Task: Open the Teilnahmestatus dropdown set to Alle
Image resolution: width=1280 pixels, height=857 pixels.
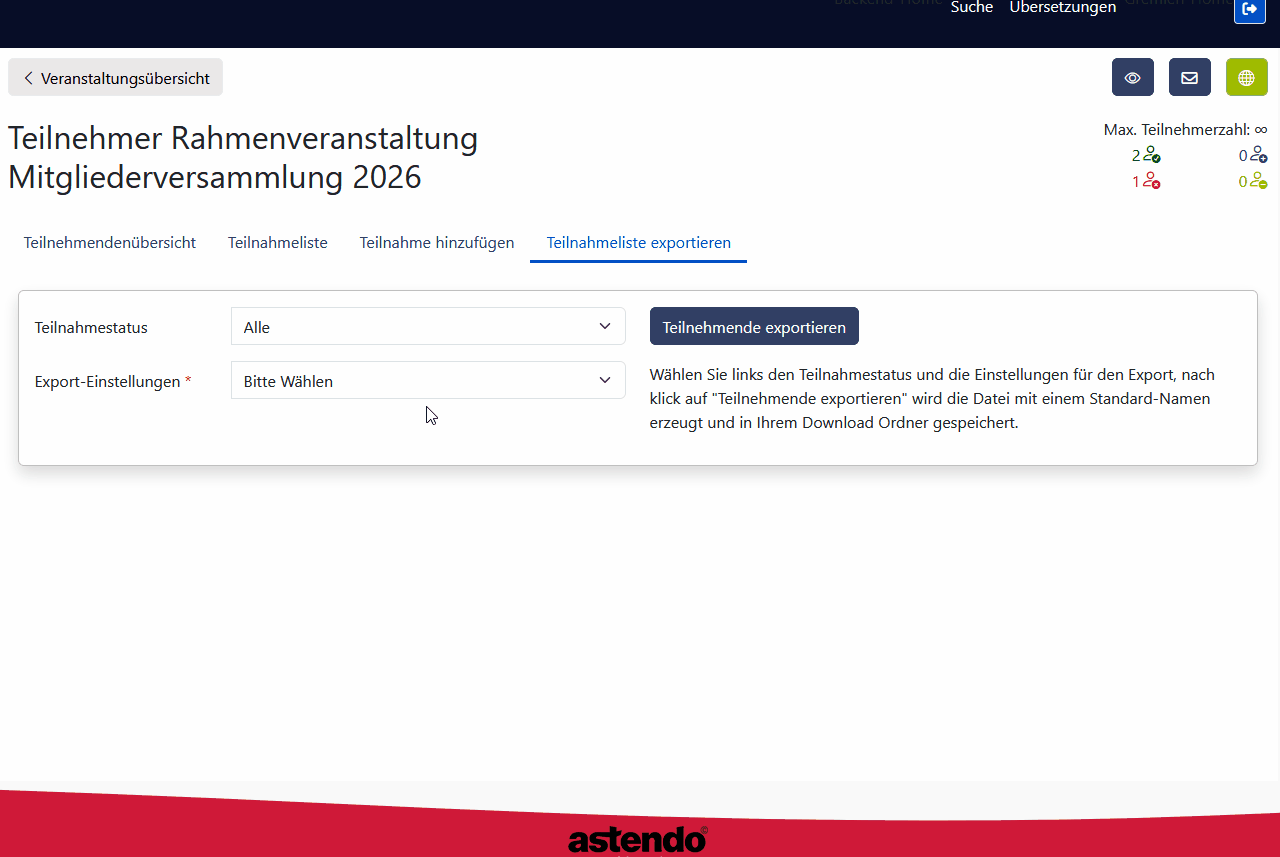Action: (x=428, y=326)
